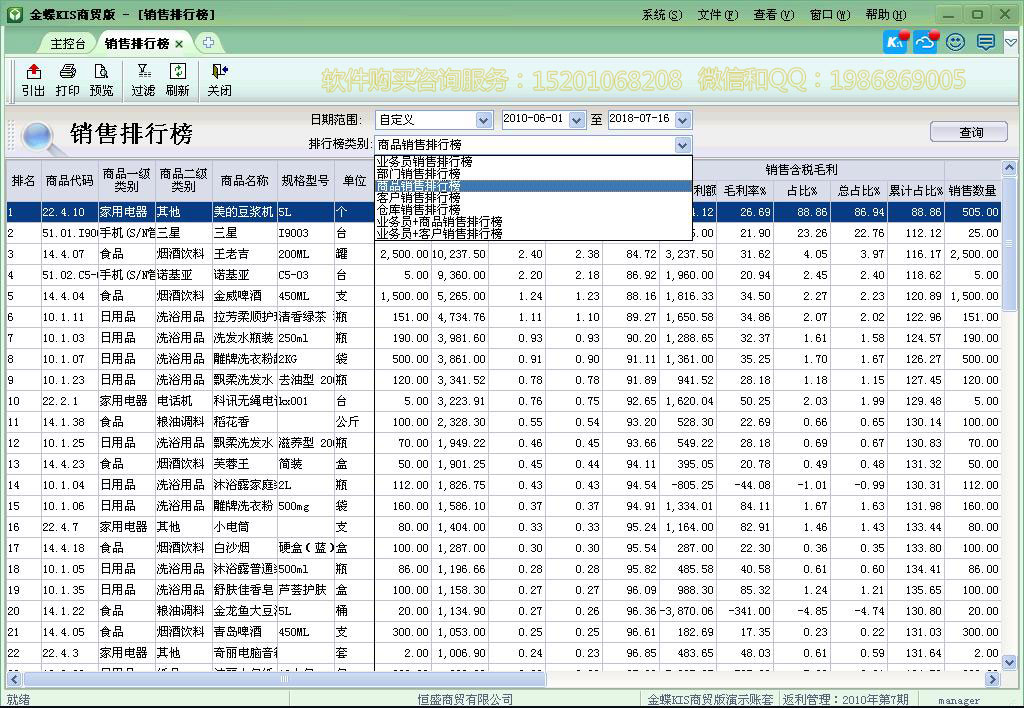Click the smiley face feedback icon
Image resolution: width=1024 pixels, height=708 pixels.
tap(955, 42)
